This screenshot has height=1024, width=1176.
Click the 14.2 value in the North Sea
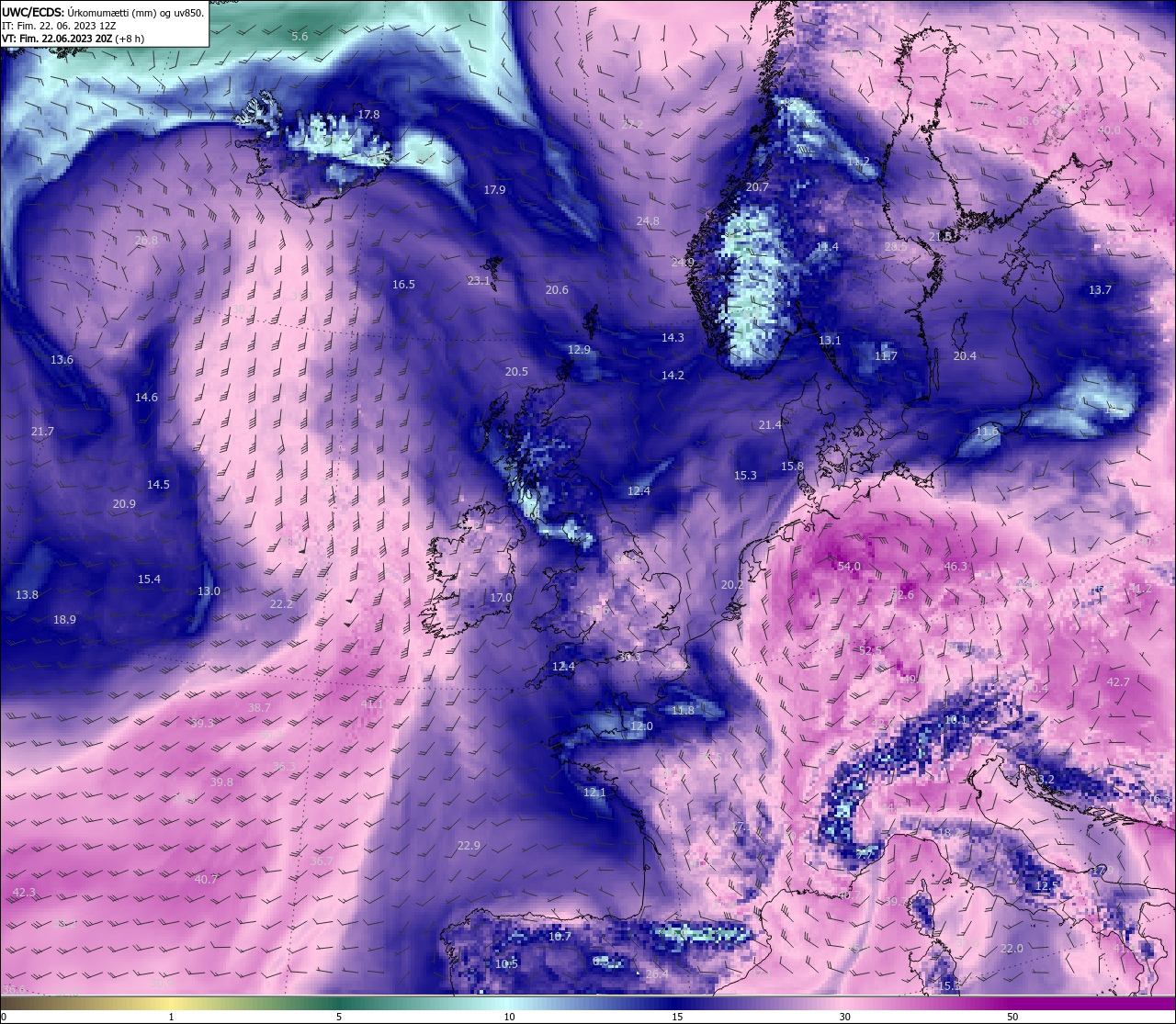673,375
